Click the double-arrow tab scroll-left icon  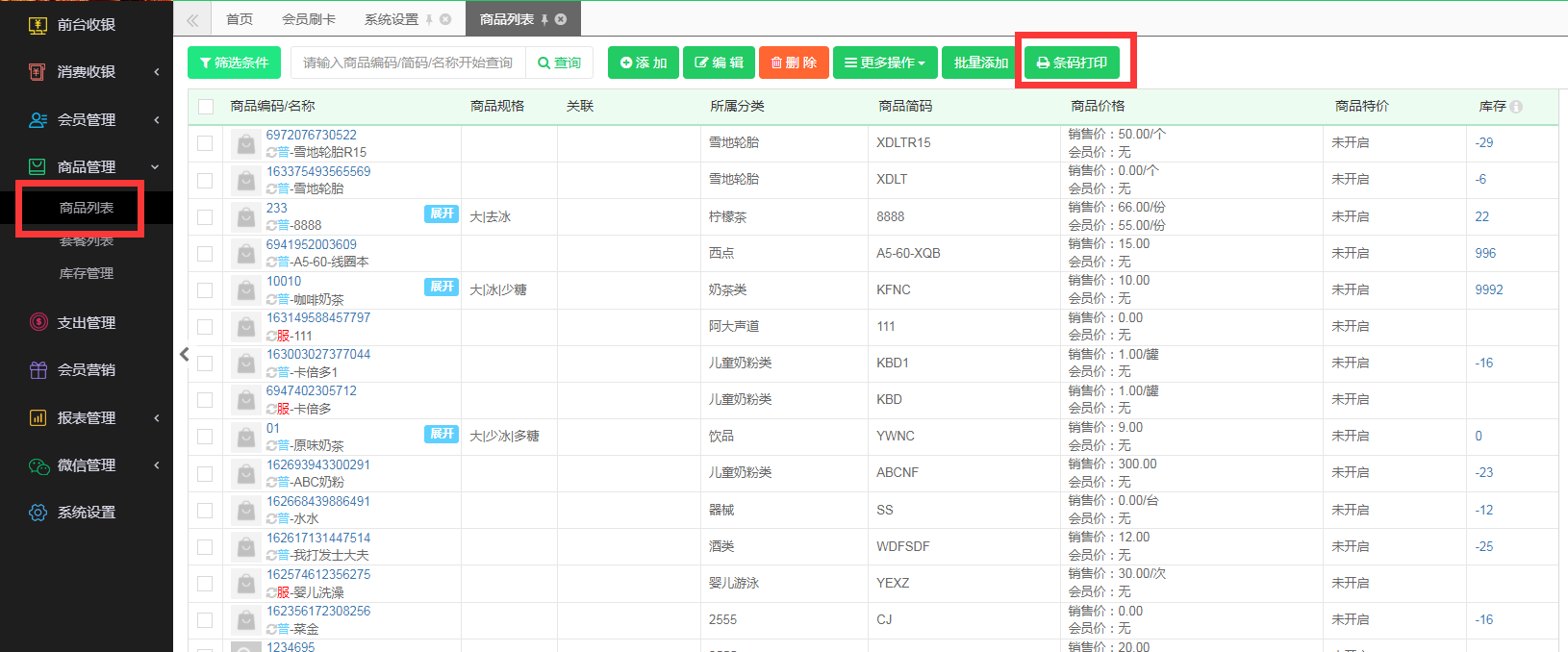192,19
